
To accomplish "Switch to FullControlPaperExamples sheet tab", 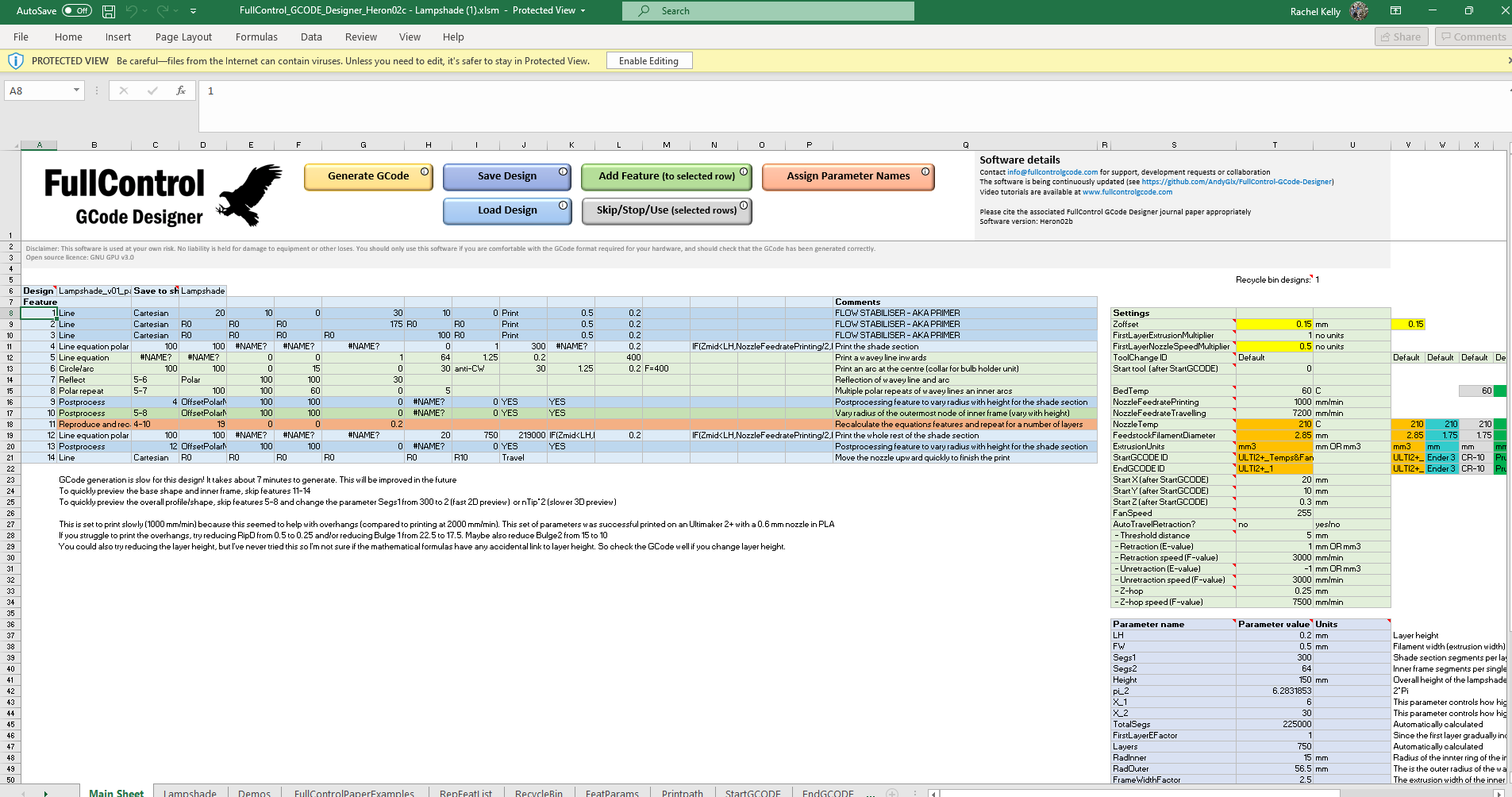I will [354, 793].
